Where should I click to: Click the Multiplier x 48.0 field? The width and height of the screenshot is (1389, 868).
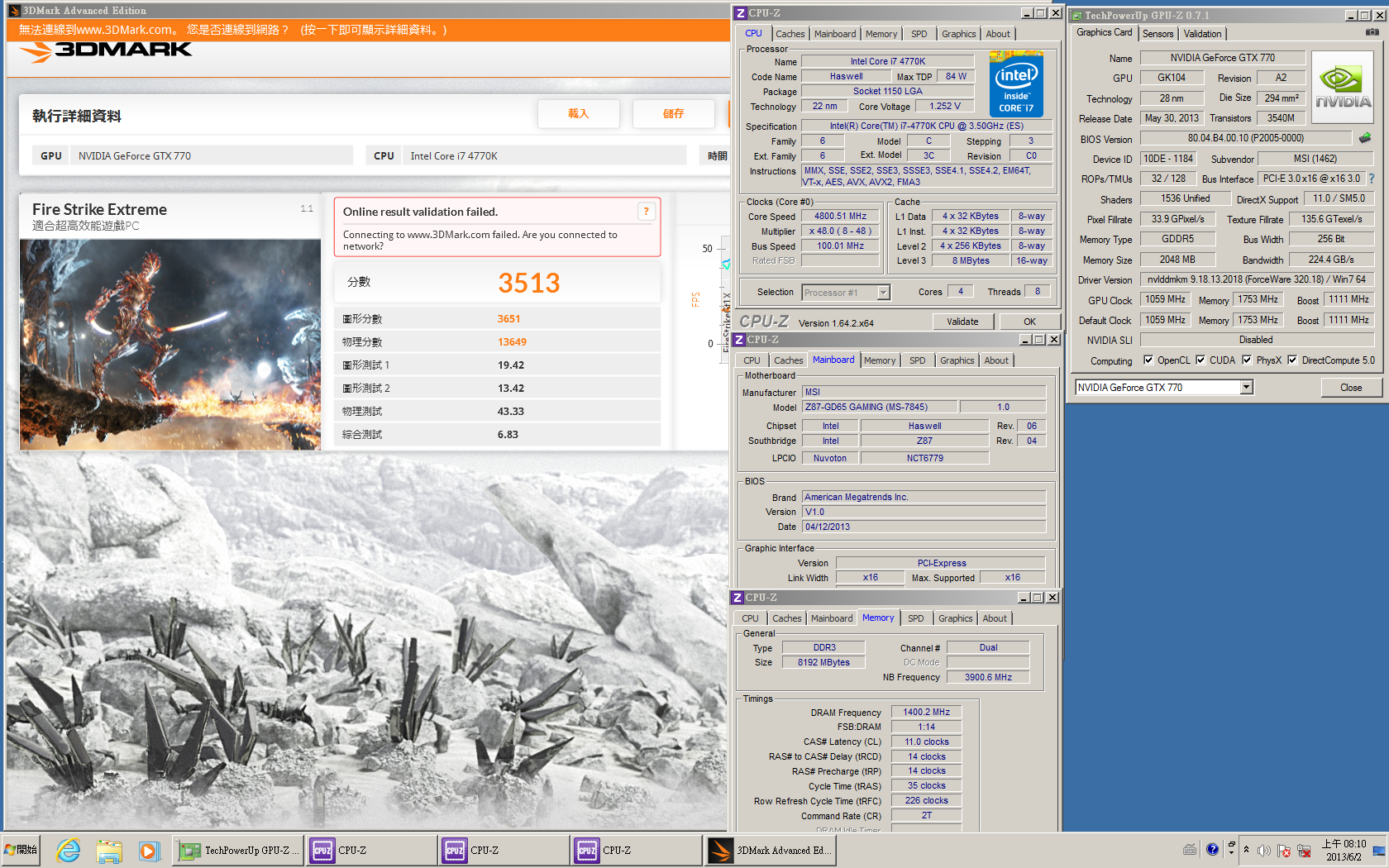tap(840, 231)
